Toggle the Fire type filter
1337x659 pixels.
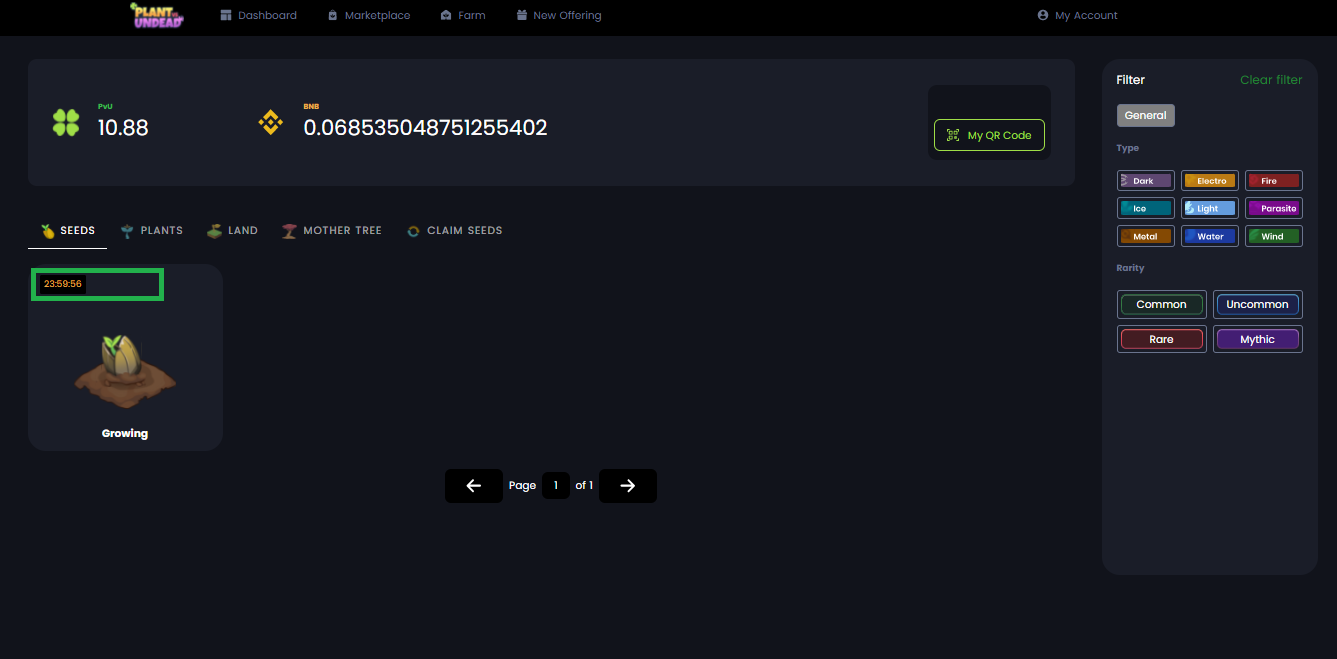click(1273, 181)
